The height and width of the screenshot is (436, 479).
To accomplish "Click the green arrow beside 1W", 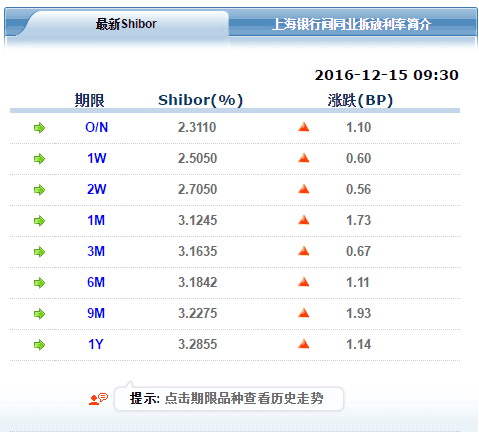I will [x=39, y=159].
